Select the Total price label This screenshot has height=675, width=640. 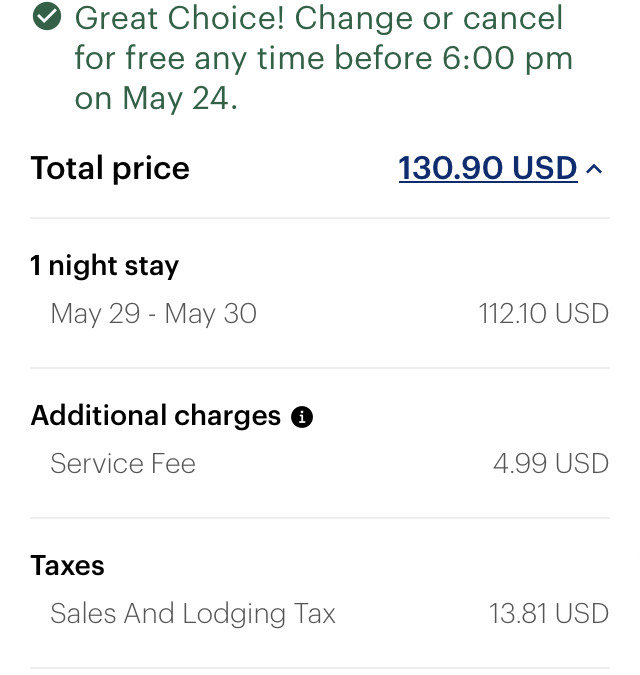coord(110,168)
